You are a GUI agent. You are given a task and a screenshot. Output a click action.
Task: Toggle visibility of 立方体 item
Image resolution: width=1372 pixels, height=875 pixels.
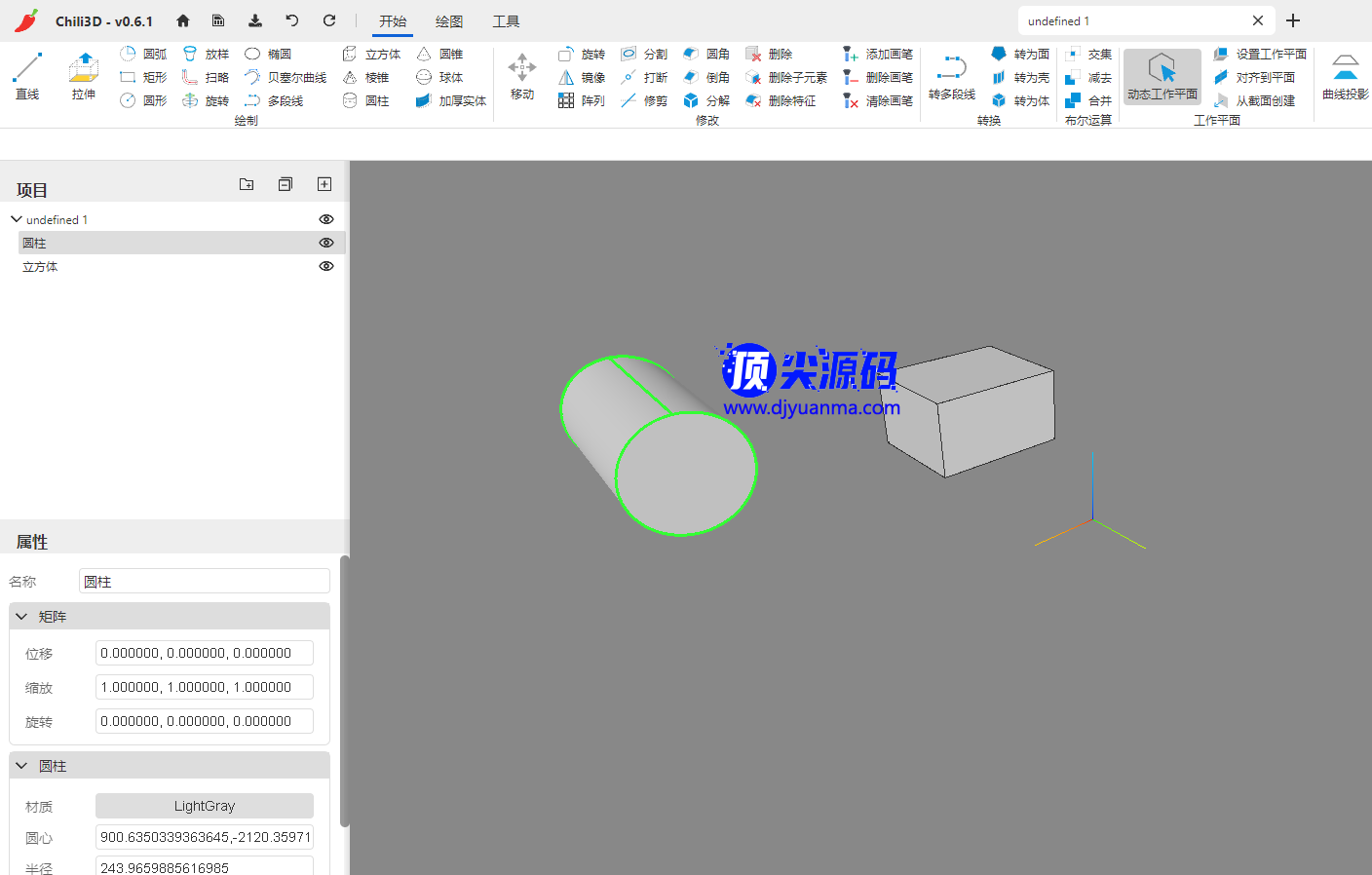(326, 266)
